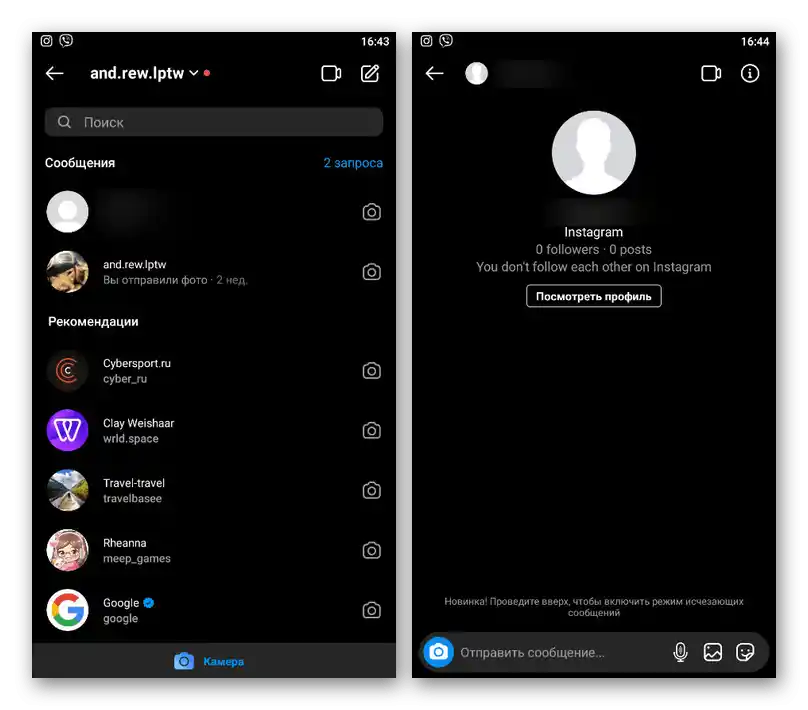Select the meep_games username
Screen dimensions: 808x710
tap(137, 559)
